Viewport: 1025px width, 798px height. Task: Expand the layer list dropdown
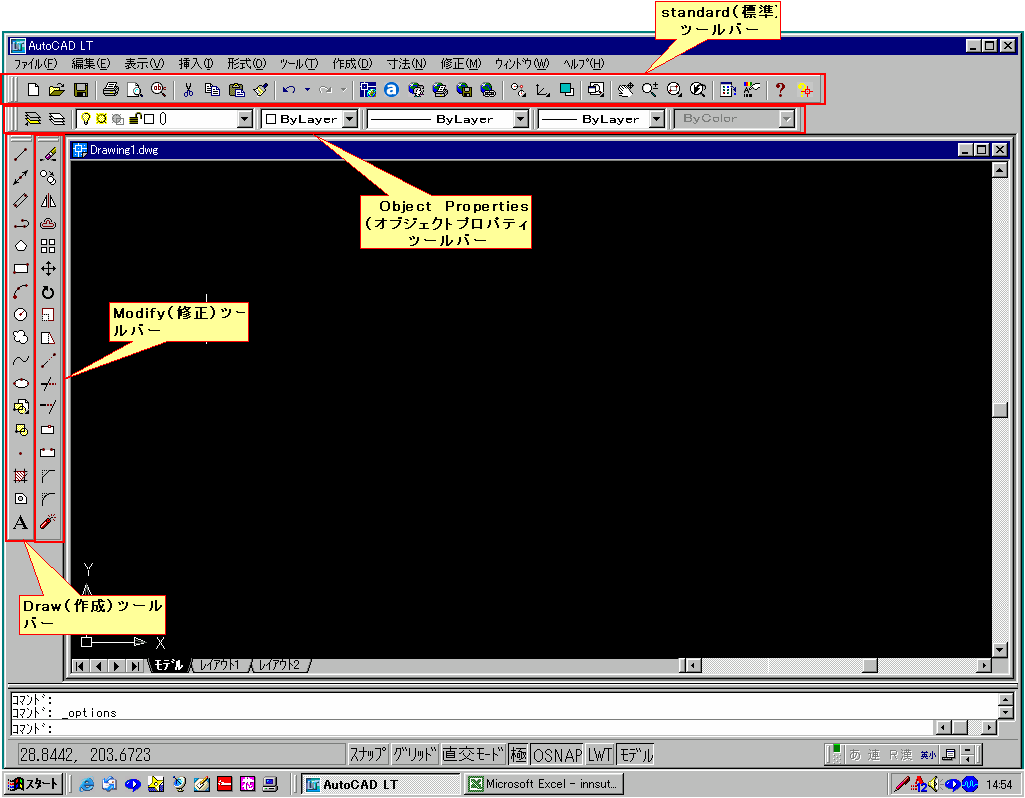[x=244, y=119]
